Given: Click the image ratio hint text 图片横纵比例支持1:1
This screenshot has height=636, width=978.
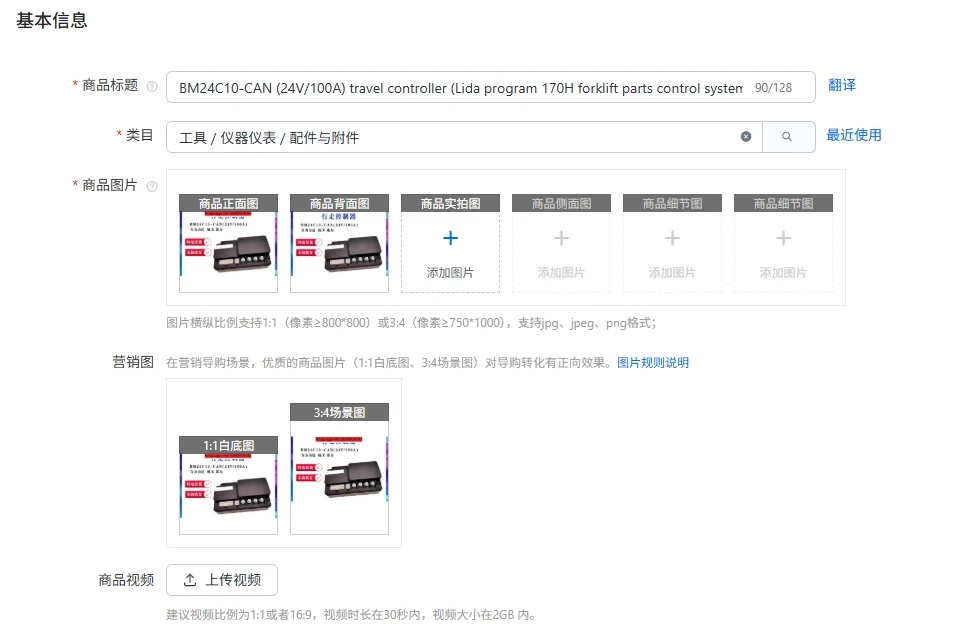Looking at the screenshot, I should click(411, 323).
